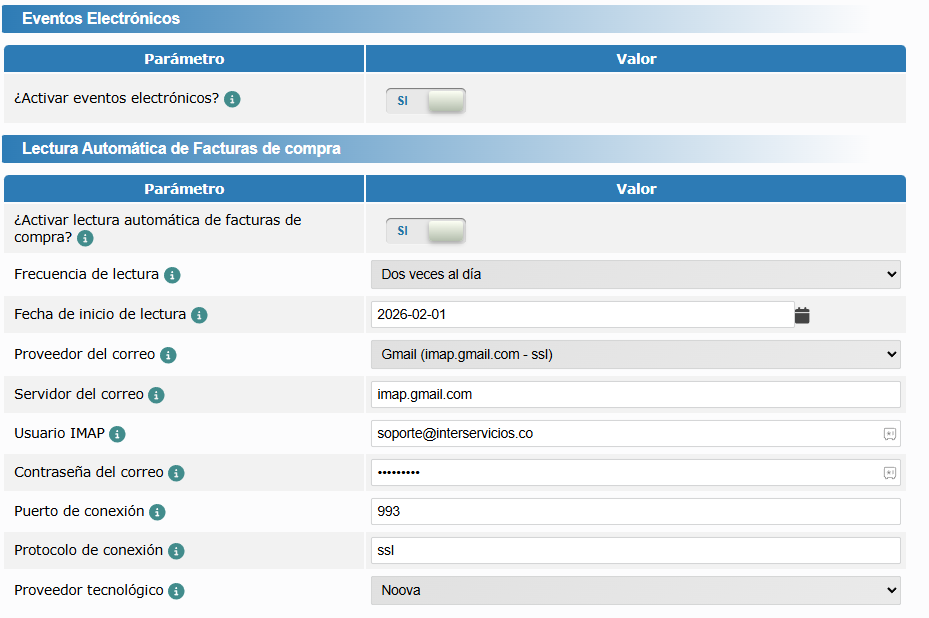Expand the Proveedor del correo dropdown
This screenshot has height=618, width=929.
coord(636,354)
